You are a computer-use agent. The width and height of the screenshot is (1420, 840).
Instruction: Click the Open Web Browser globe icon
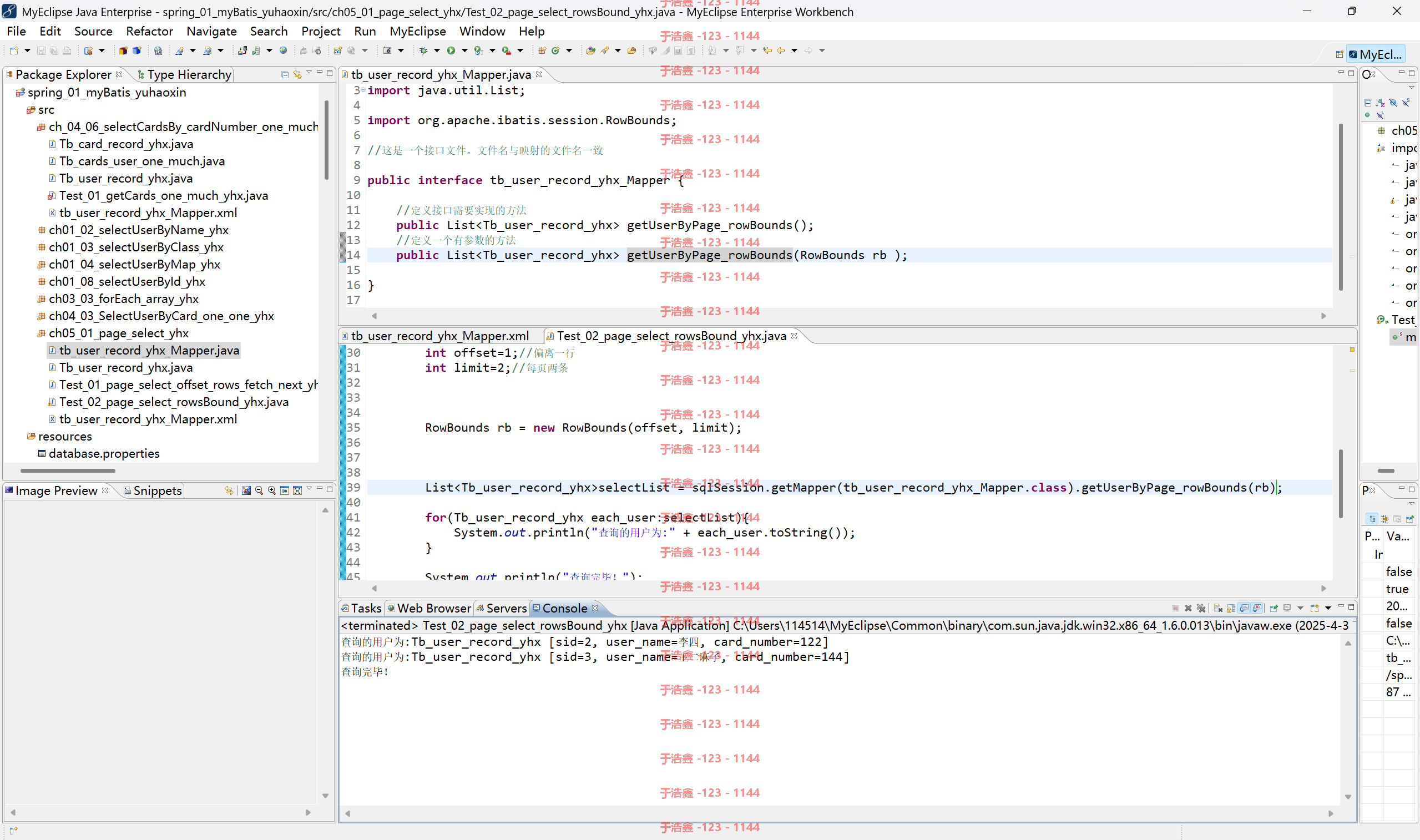(283, 50)
